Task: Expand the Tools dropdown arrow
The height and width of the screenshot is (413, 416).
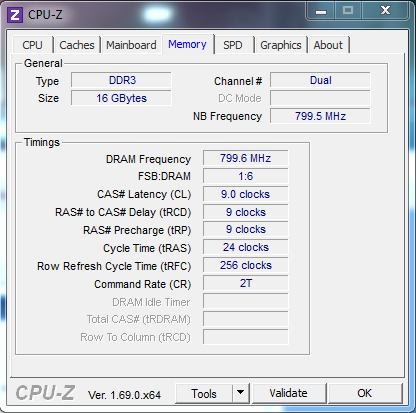Action: pyautogui.click(x=241, y=394)
